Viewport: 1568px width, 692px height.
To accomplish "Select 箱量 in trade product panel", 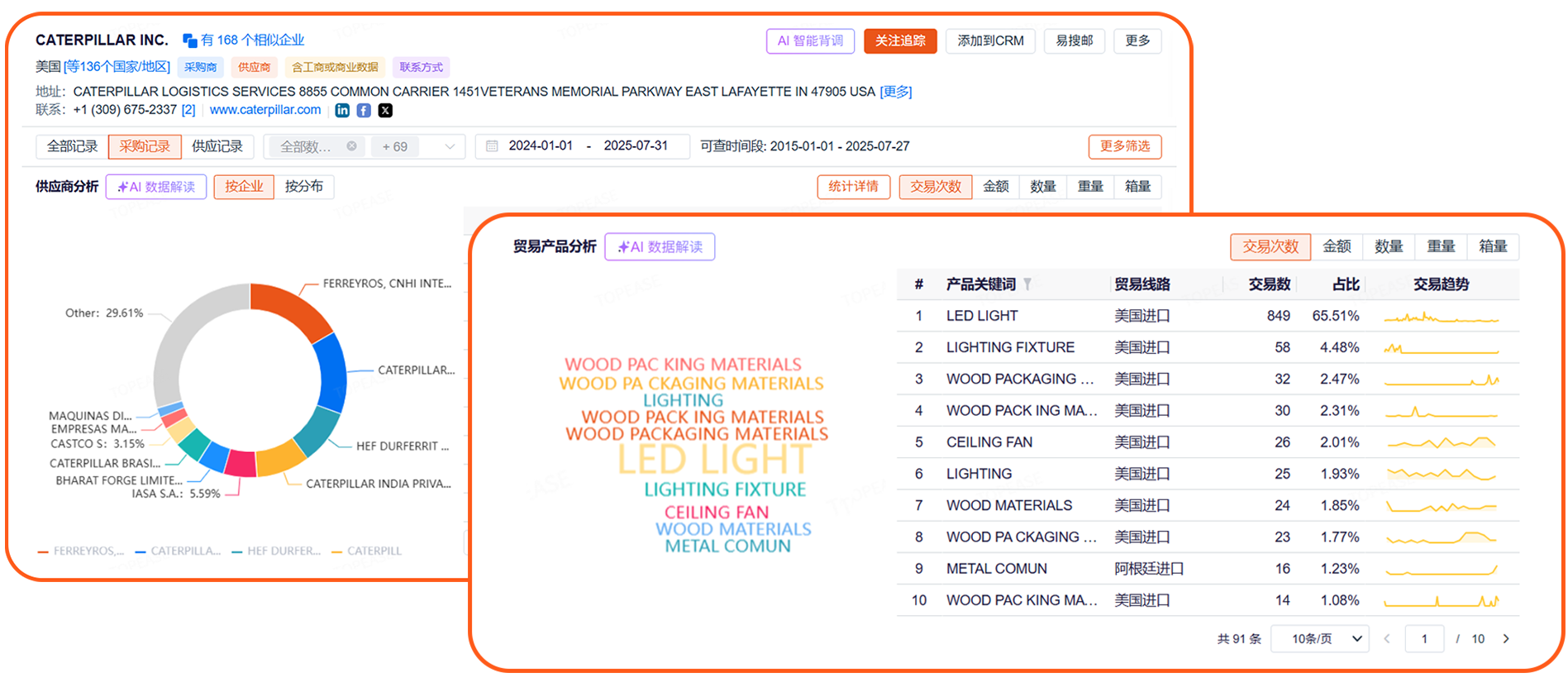I will [x=1493, y=246].
